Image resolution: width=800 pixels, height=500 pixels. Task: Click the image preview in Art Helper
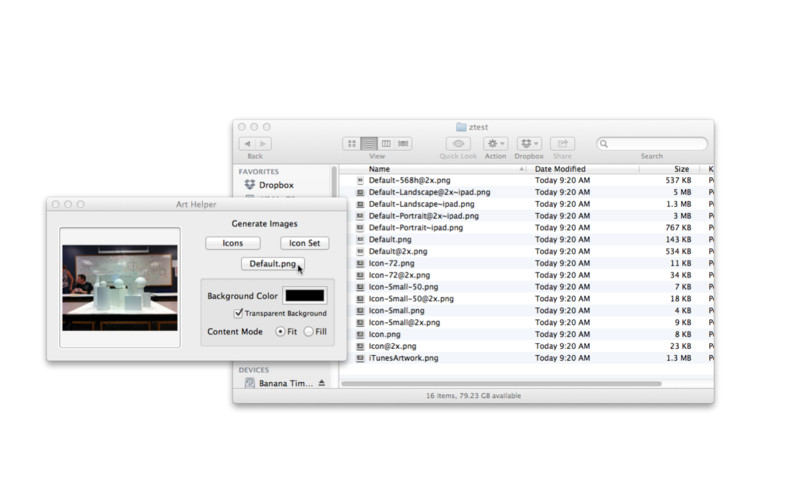(120, 288)
